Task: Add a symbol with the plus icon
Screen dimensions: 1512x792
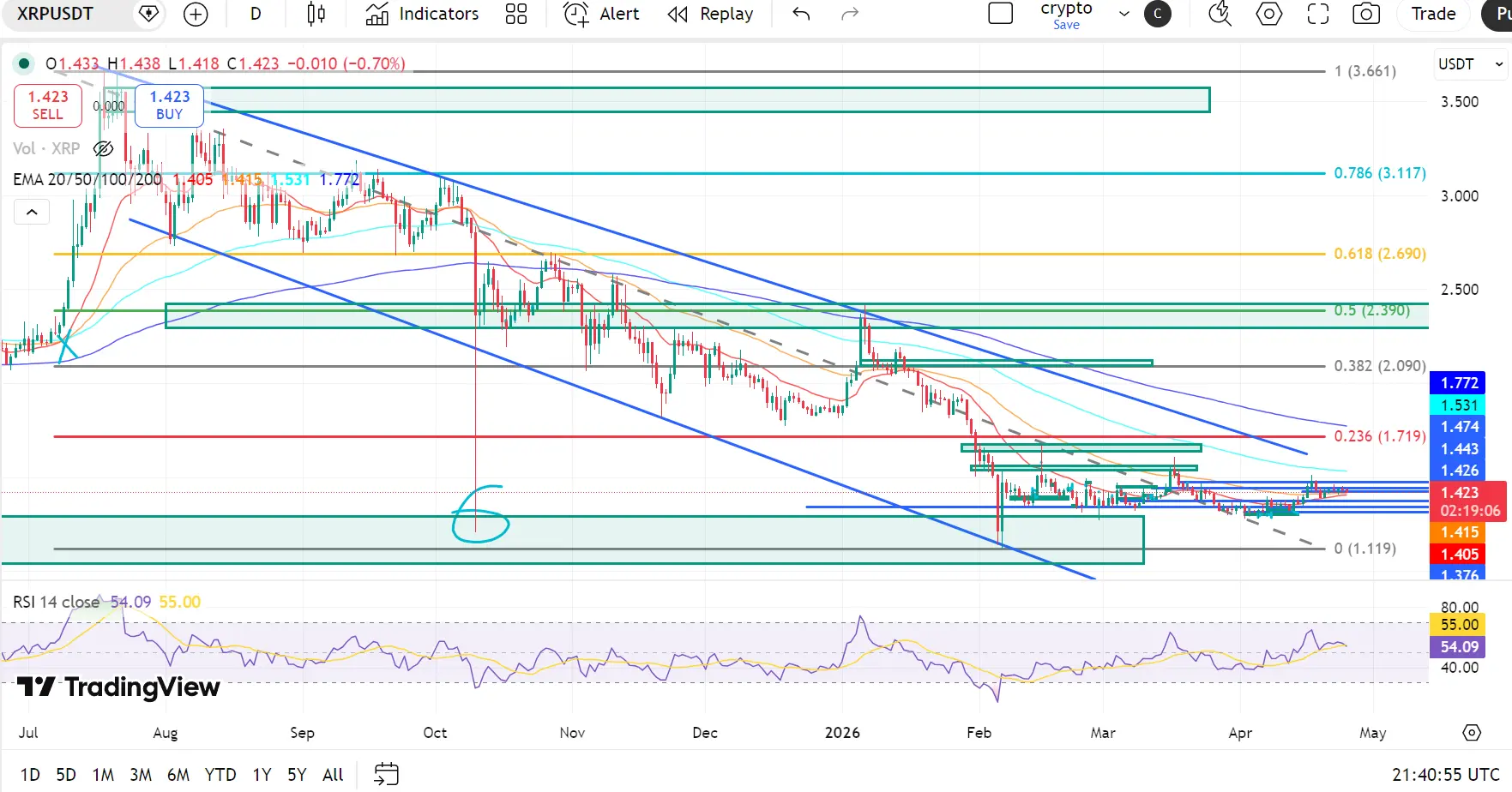Action: tap(196, 14)
